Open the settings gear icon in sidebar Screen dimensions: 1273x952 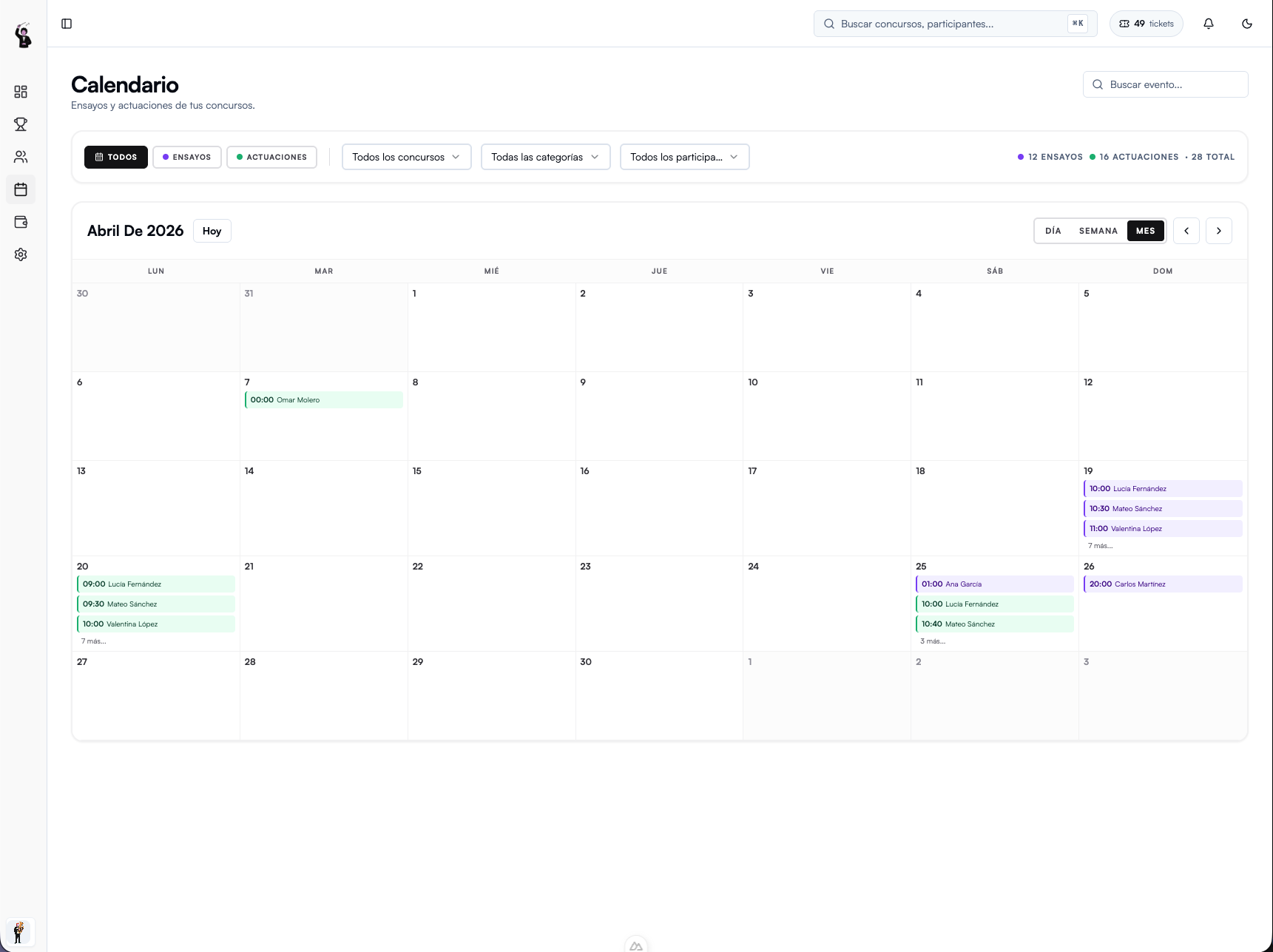21,254
